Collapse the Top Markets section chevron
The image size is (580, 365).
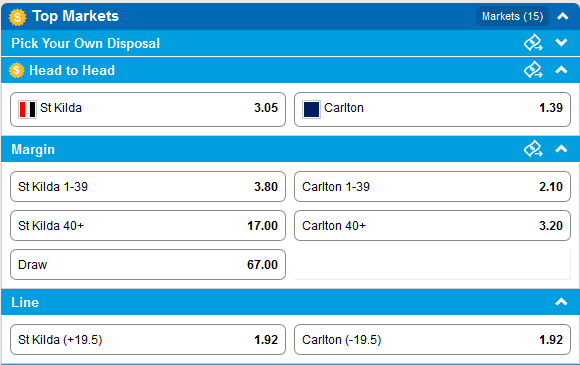(563, 16)
